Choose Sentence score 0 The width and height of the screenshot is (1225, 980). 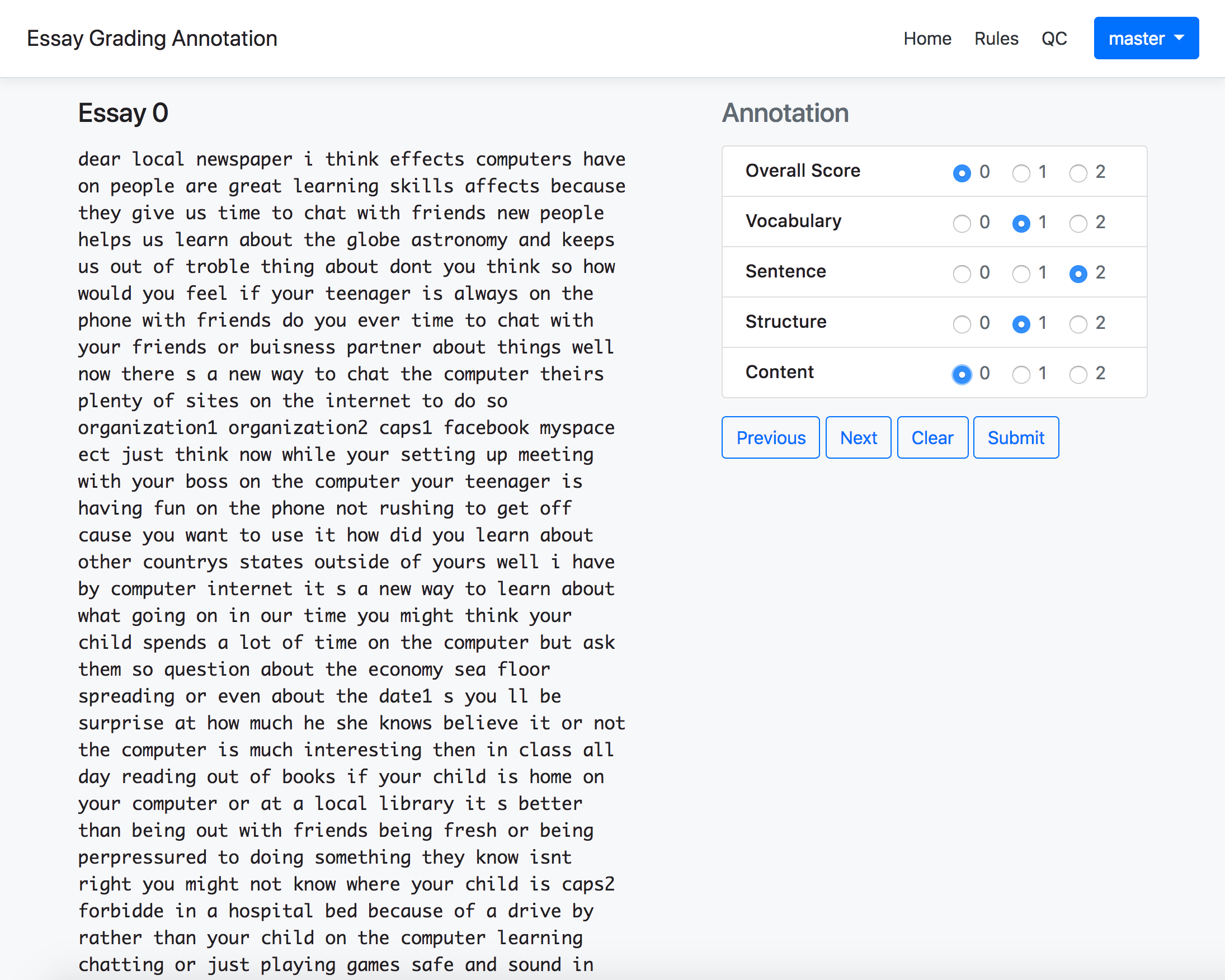[x=962, y=274]
